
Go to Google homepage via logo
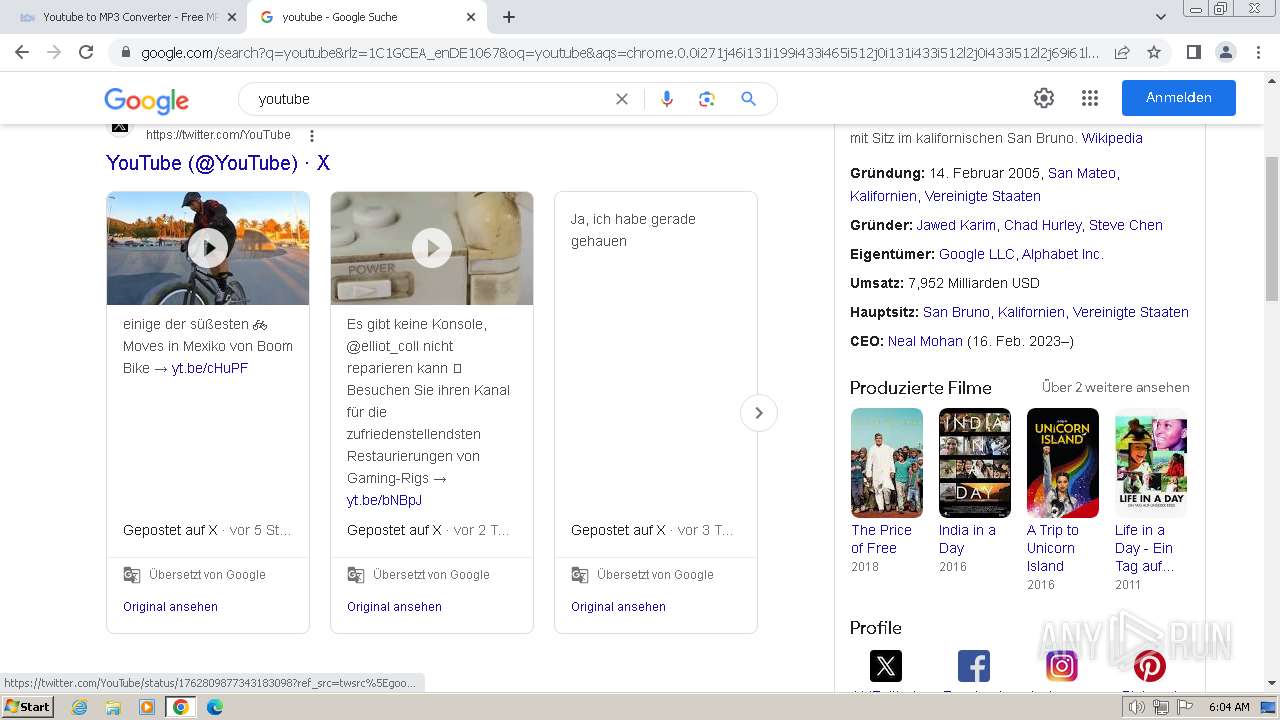146,100
